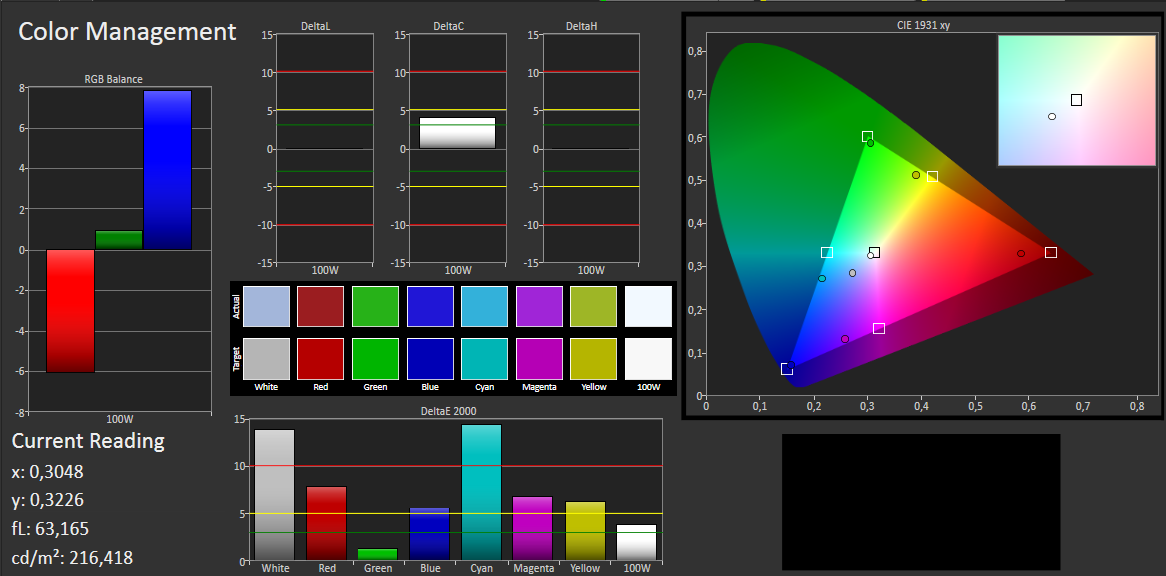
Task: Click the Target Magenta swatch
Action: pyautogui.click(x=539, y=359)
